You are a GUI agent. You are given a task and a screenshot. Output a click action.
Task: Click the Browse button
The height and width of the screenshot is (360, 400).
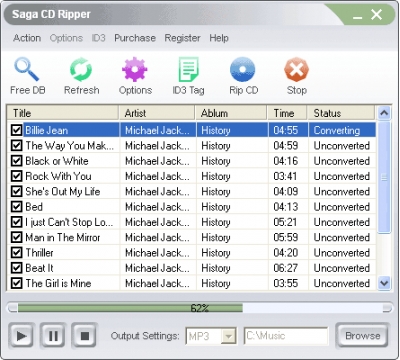(362, 335)
